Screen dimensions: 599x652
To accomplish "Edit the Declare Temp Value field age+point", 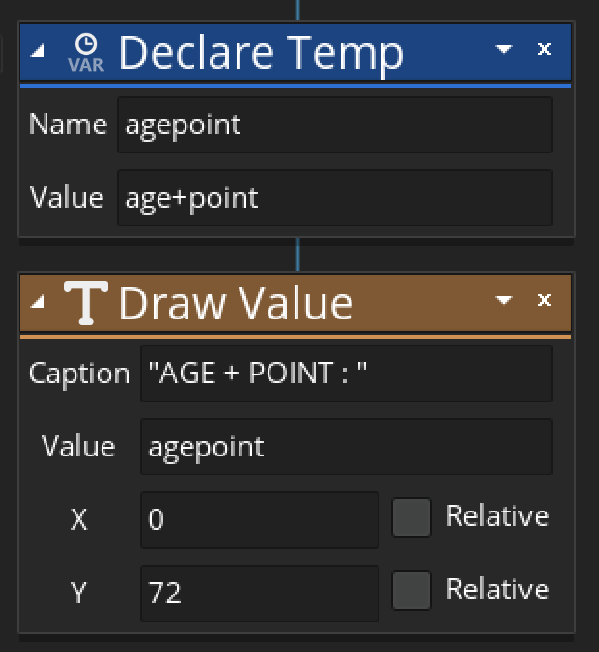I will coord(335,198).
